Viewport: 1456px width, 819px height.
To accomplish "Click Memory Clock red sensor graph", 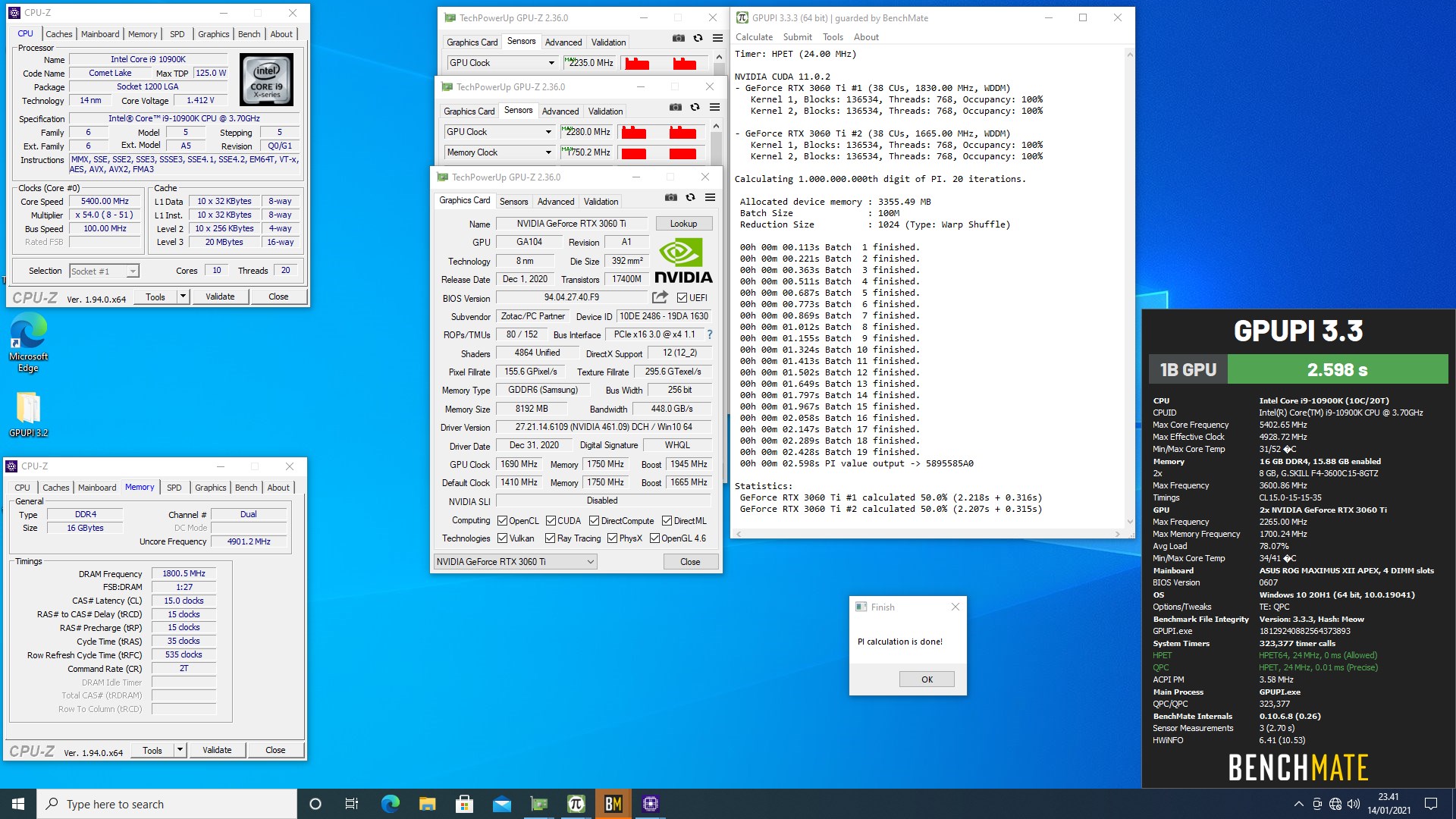I will (x=661, y=152).
